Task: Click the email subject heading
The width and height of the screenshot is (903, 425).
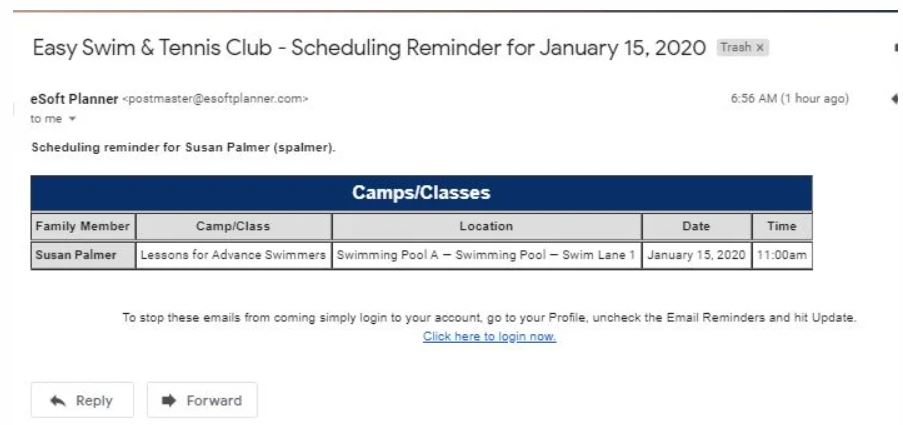Action: 370,48
